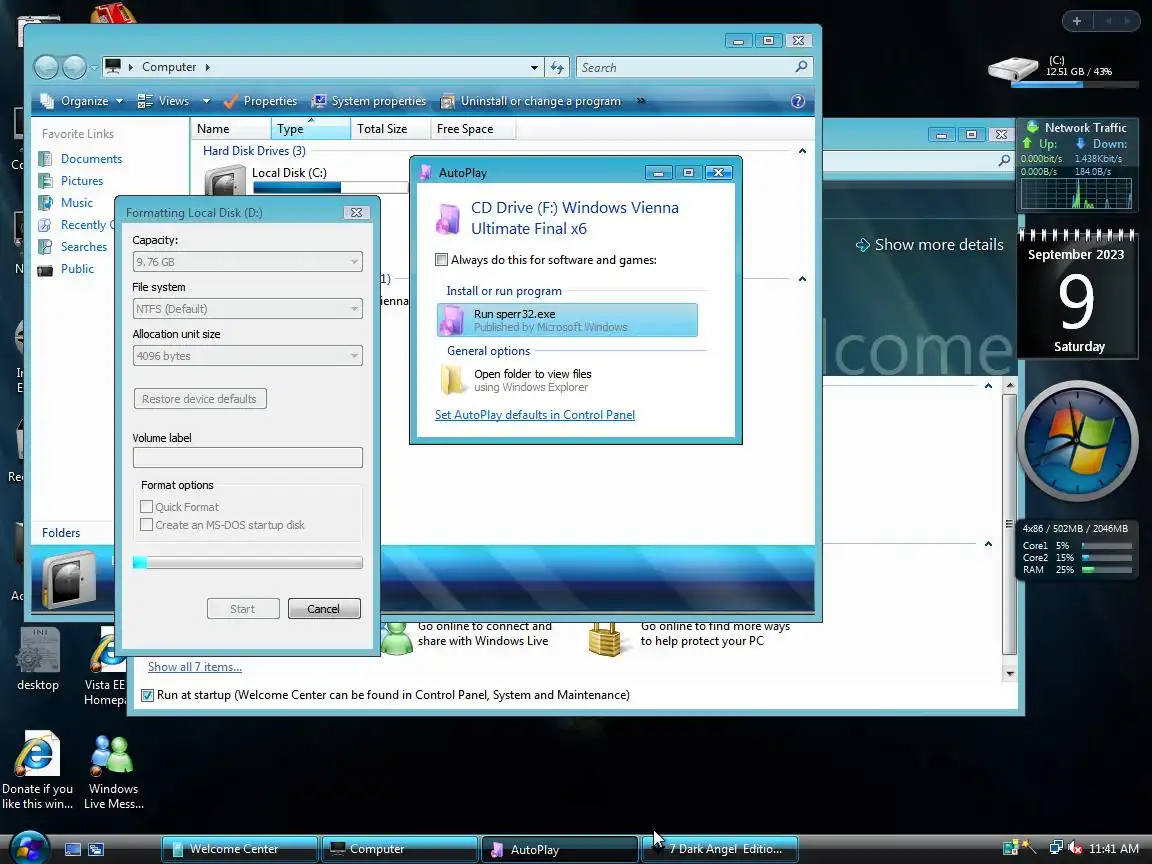Click the CD Drive (F:) disc icon

coord(448,218)
